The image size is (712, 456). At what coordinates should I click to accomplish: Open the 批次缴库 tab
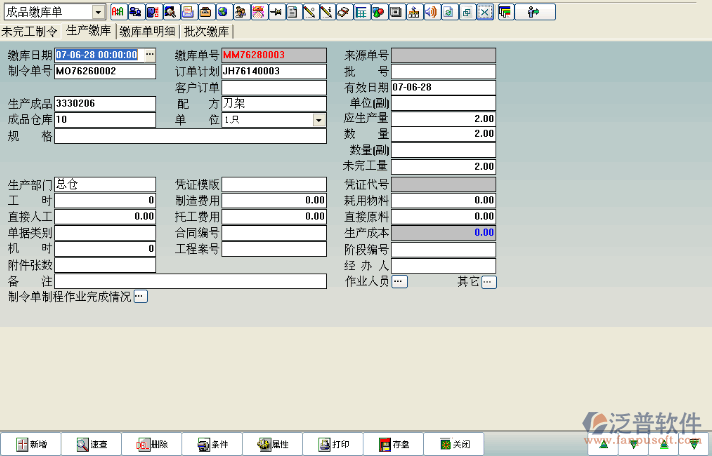pos(207,31)
